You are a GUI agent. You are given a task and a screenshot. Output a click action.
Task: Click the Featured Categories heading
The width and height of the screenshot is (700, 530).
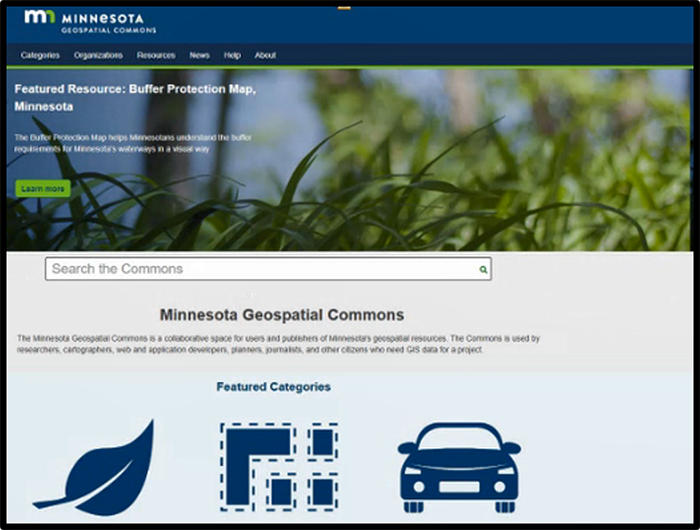273,387
